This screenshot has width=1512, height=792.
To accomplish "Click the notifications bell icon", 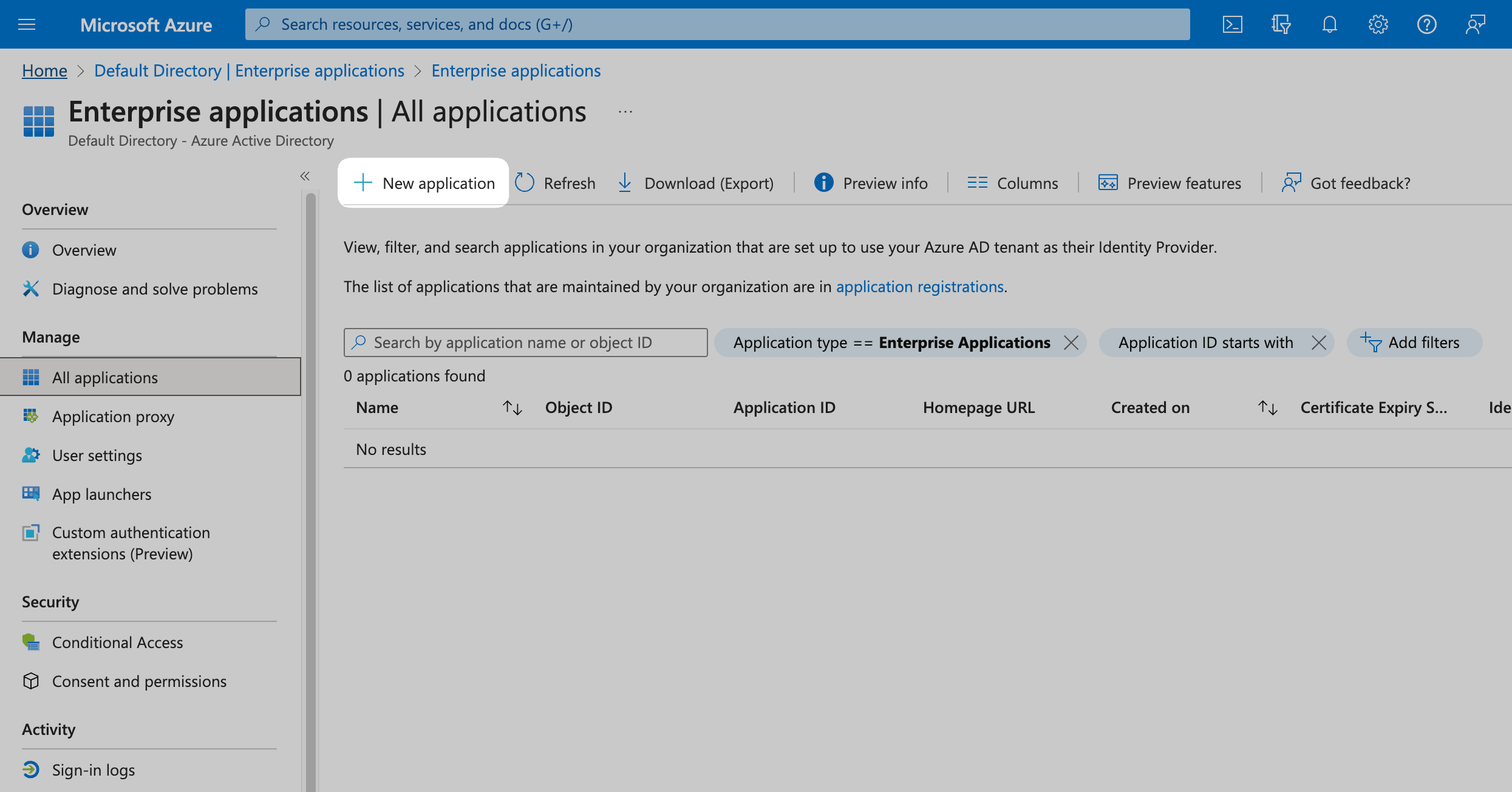I will pos(1329,24).
